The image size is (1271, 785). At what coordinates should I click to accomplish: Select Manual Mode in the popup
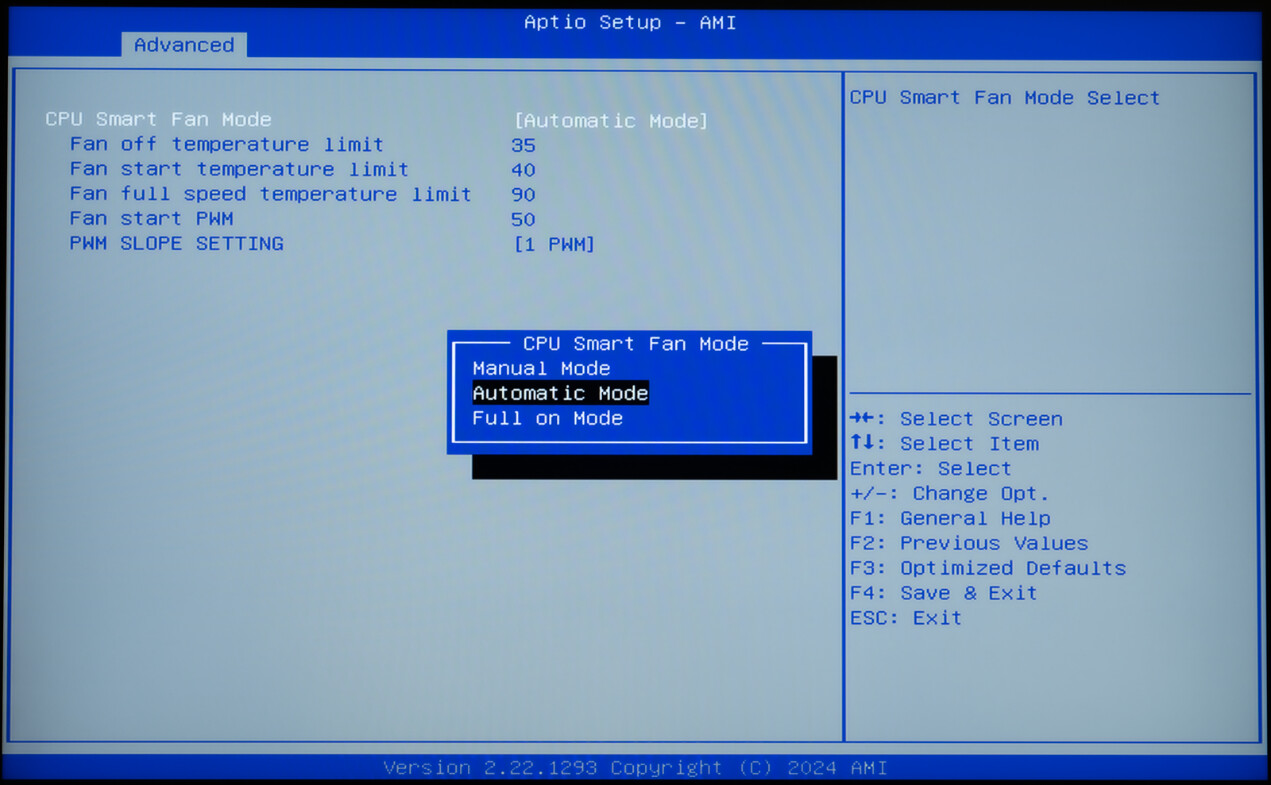tap(541, 369)
